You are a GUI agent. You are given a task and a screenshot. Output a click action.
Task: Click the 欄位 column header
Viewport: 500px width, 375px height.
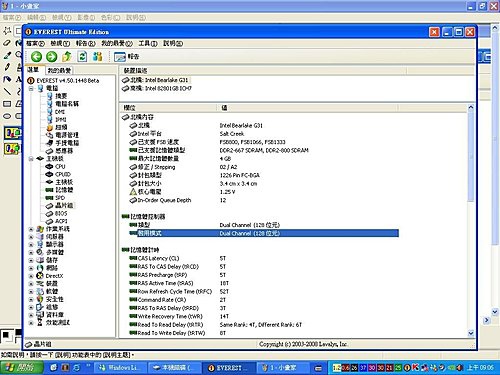tap(169, 108)
